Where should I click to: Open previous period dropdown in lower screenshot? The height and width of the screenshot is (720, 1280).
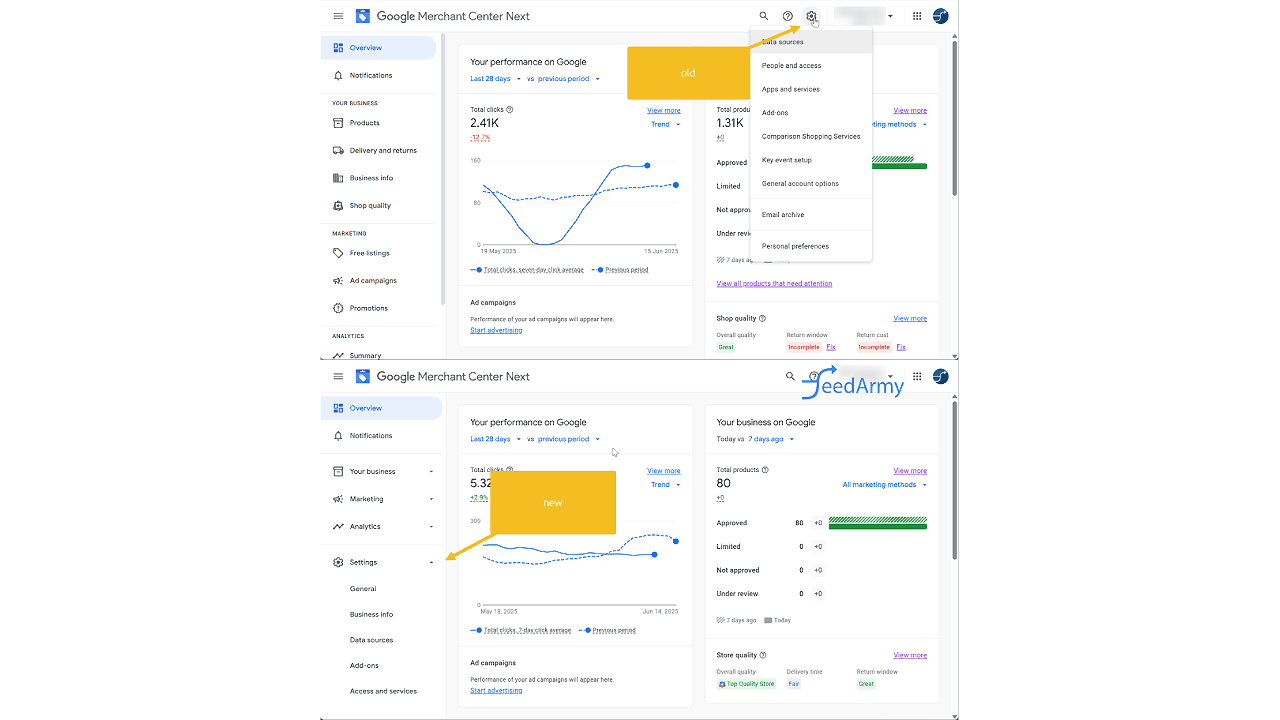click(569, 439)
